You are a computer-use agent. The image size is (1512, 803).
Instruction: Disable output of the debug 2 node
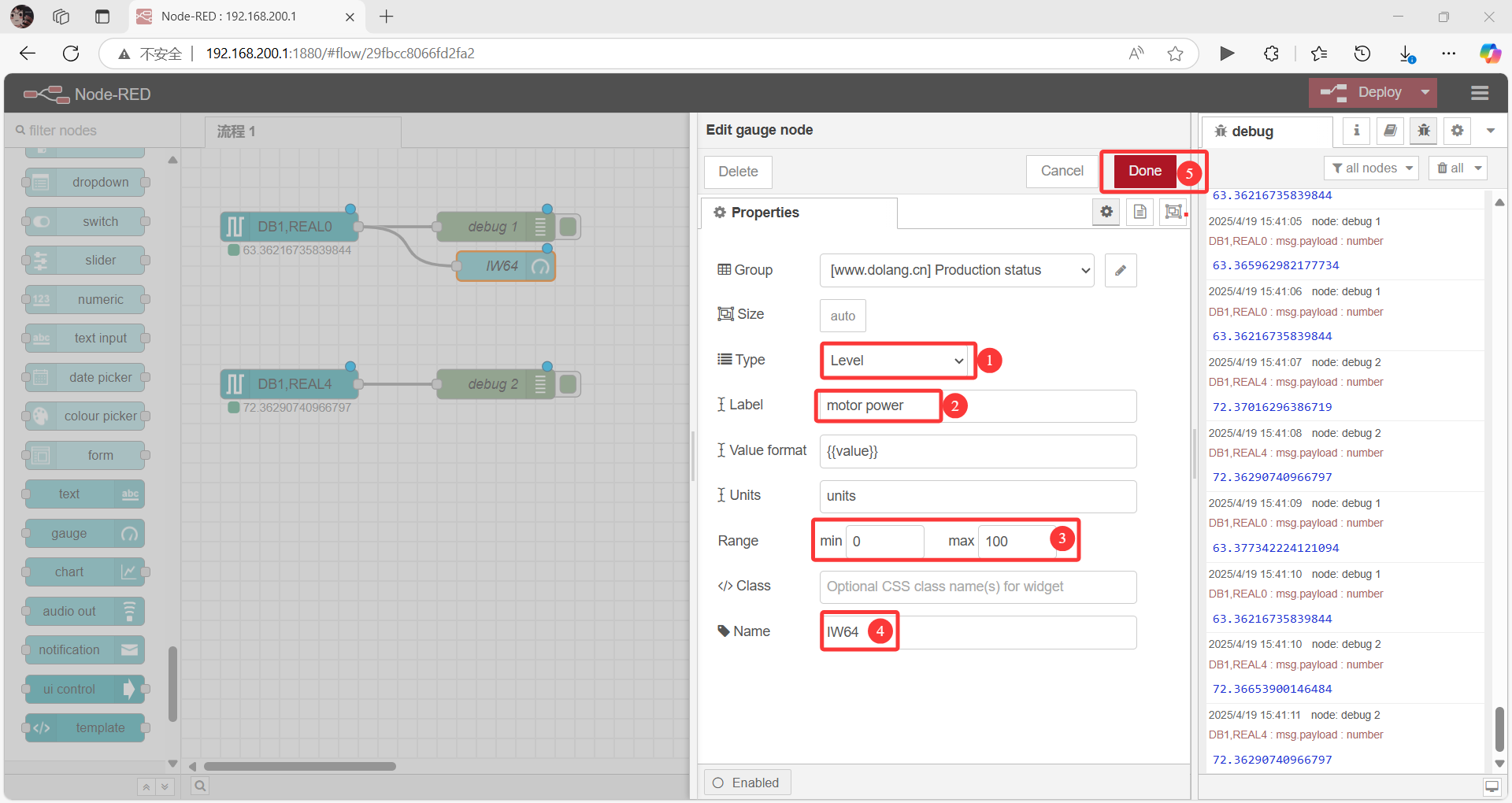pos(569,383)
